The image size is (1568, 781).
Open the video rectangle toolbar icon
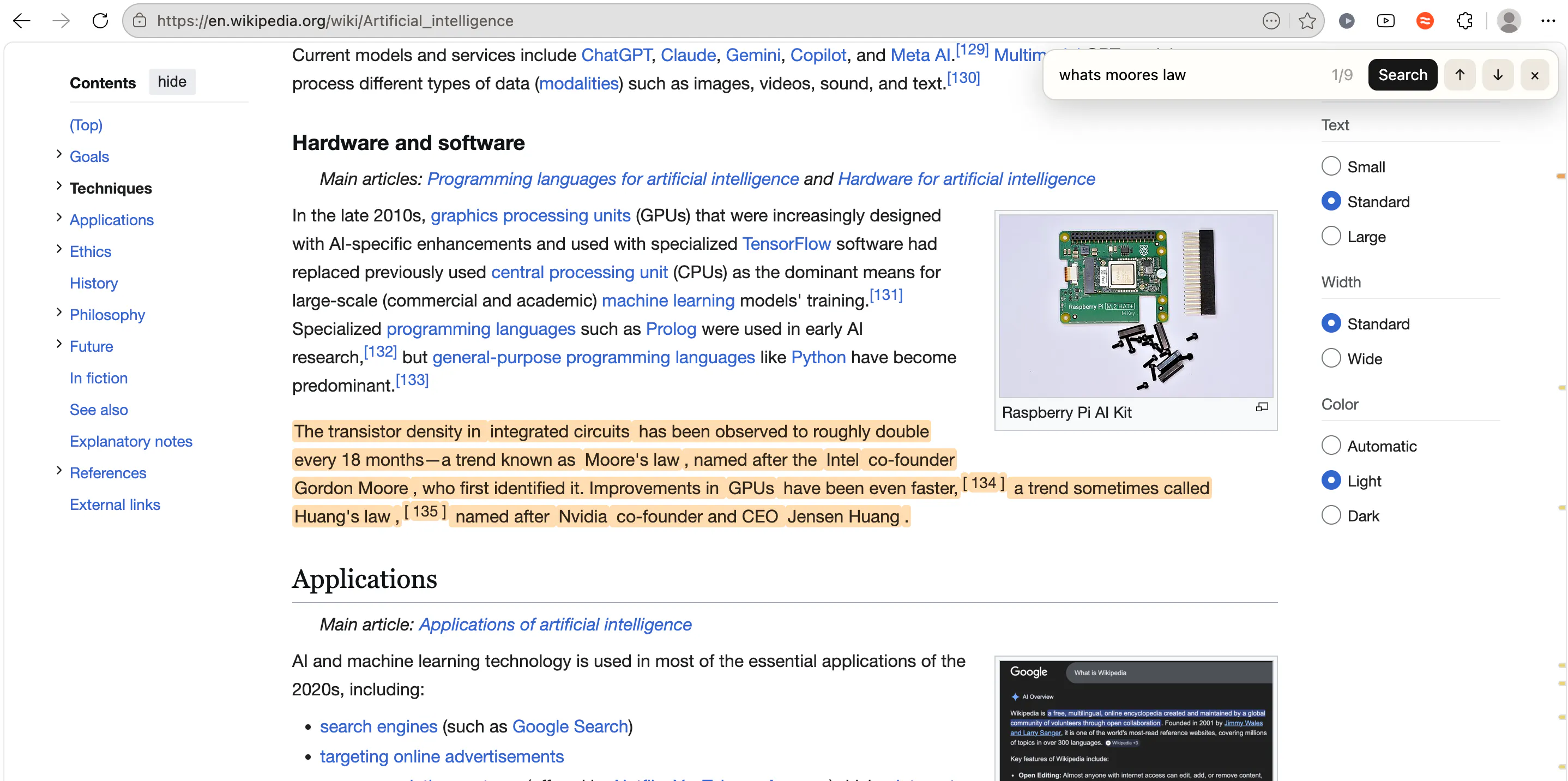pyautogui.click(x=1385, y=21)
